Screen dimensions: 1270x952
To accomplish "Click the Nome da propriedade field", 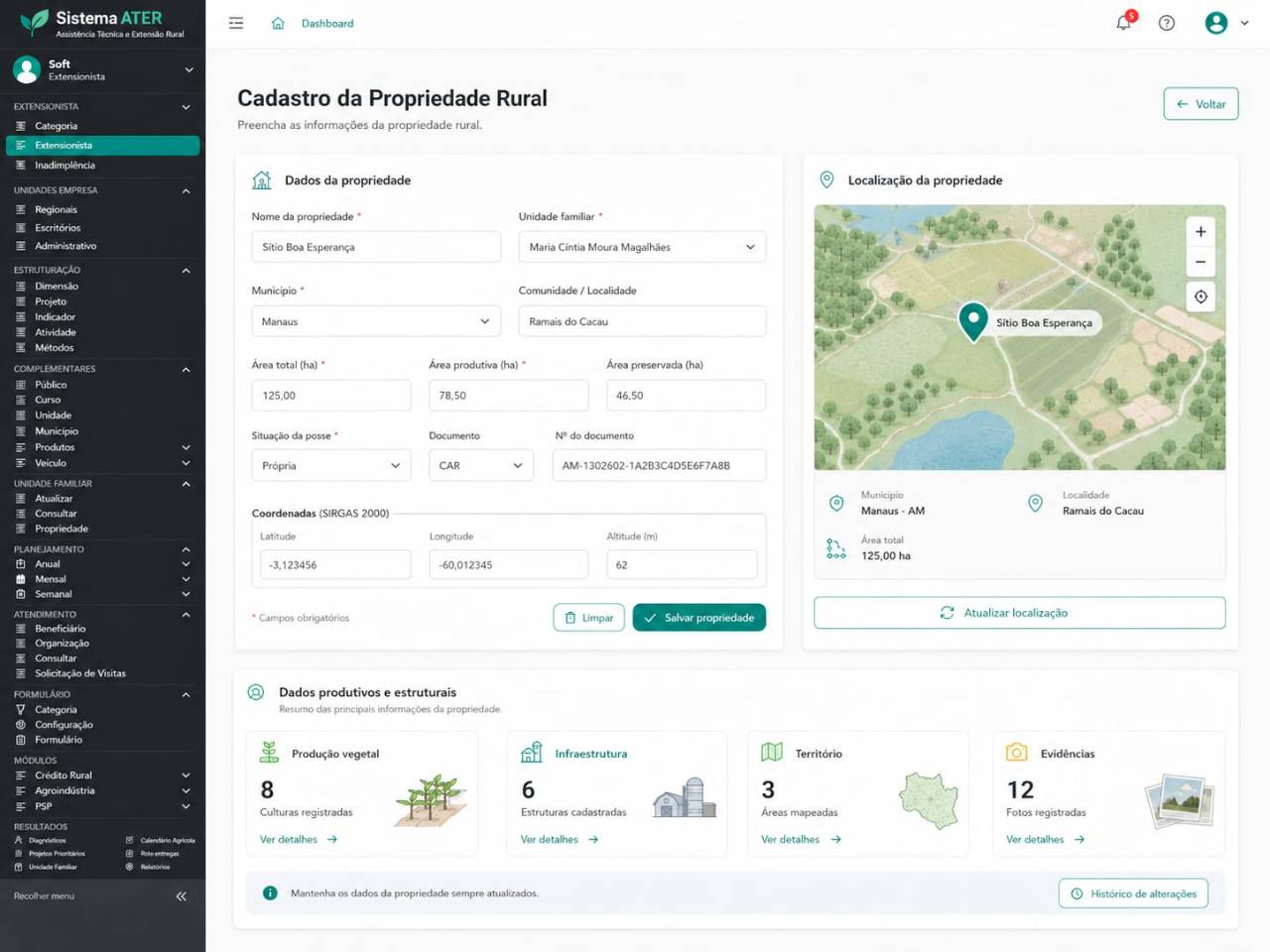I will click(376, 247).
